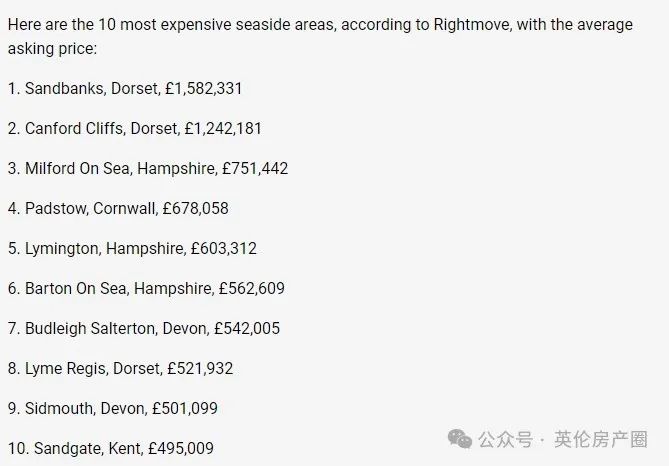Click the word Rightmove in the intro
669x466 pixels.
[471, 24]
